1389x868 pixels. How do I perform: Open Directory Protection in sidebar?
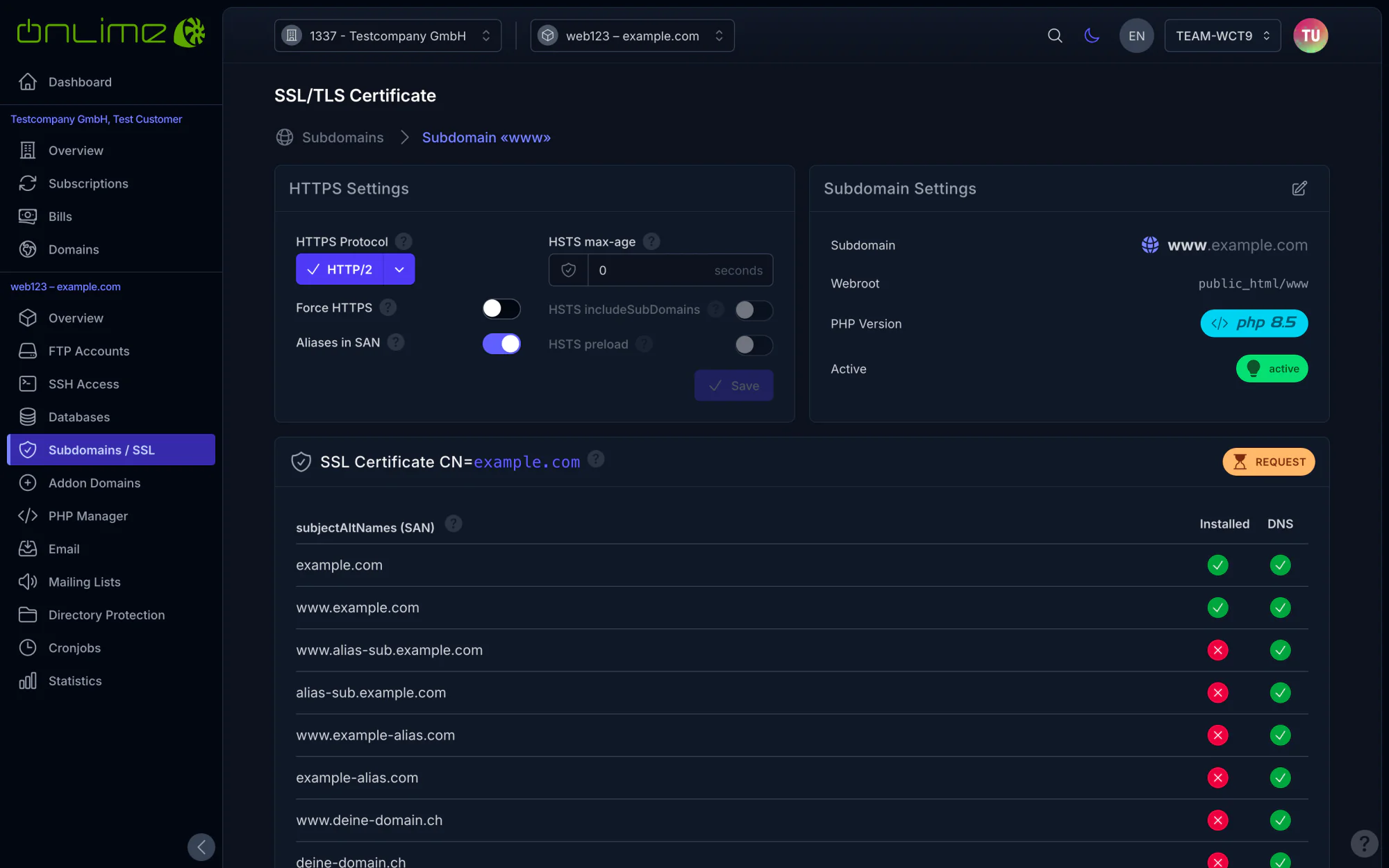click(111, 615)
